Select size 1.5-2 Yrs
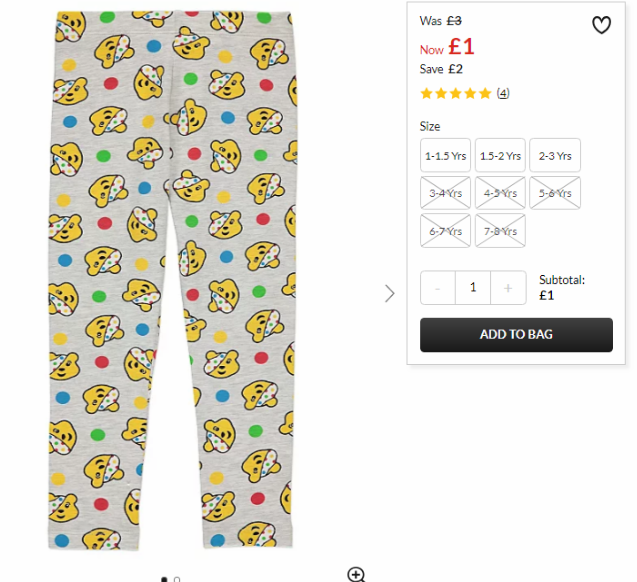This screenshot has height=582, width=637. click(500, 156)
